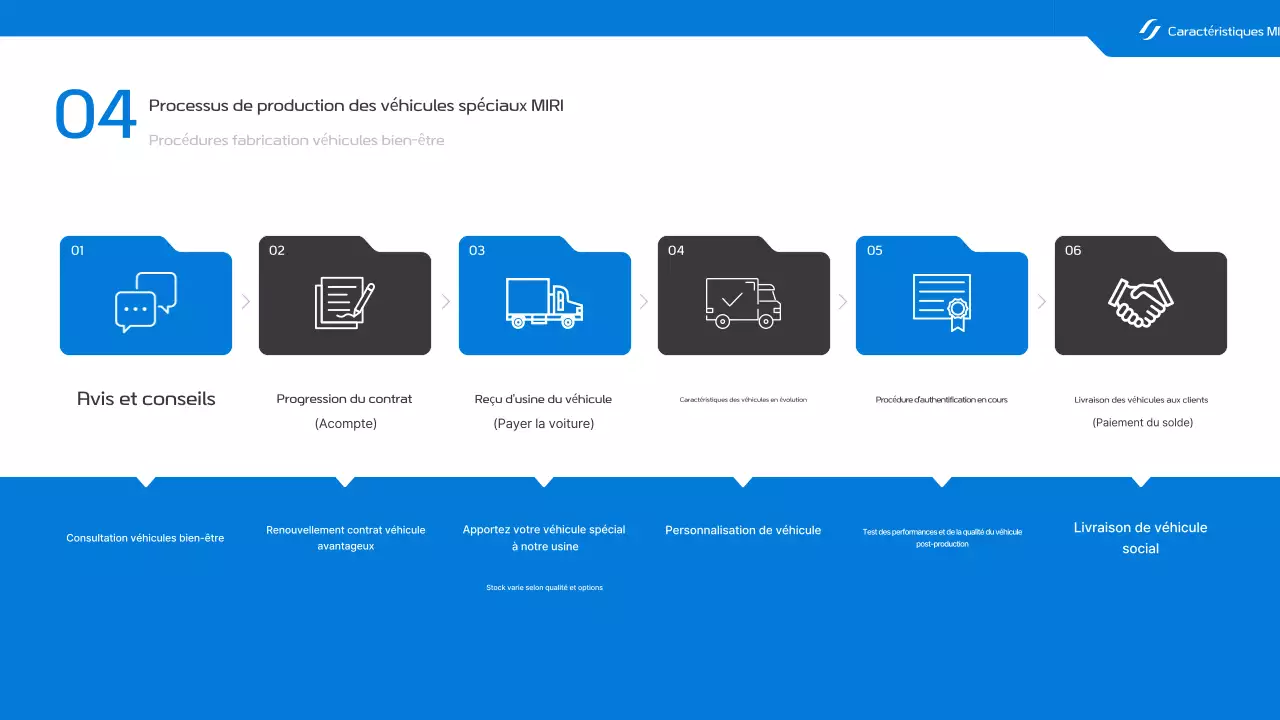This screenshot has height=720, width=1280.
Task: Click the large blue 04 section number
Action: pyautogui.click(x=95, y=115)
